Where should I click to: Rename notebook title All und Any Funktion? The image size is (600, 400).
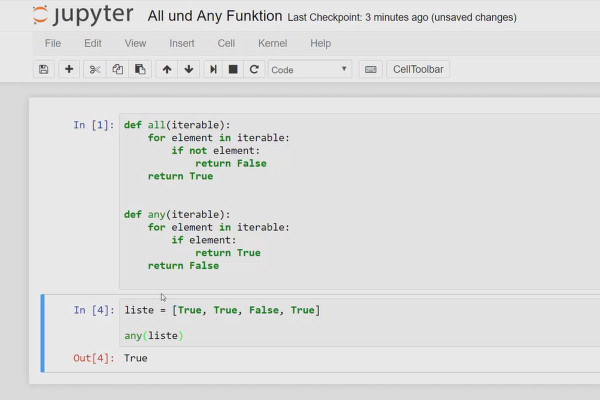click(x=215, y=16)
